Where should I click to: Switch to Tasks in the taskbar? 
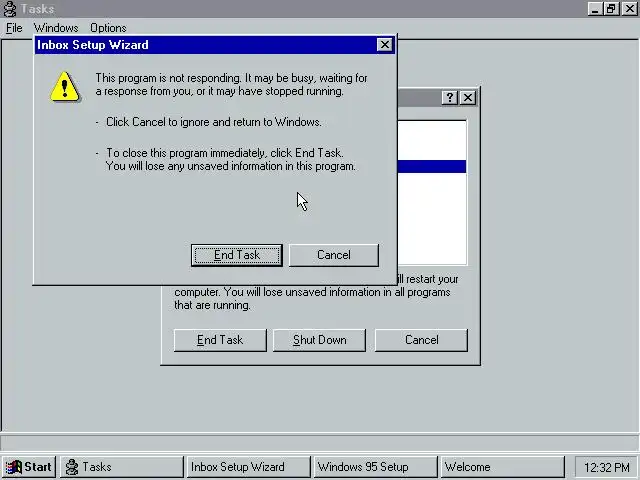122,467
